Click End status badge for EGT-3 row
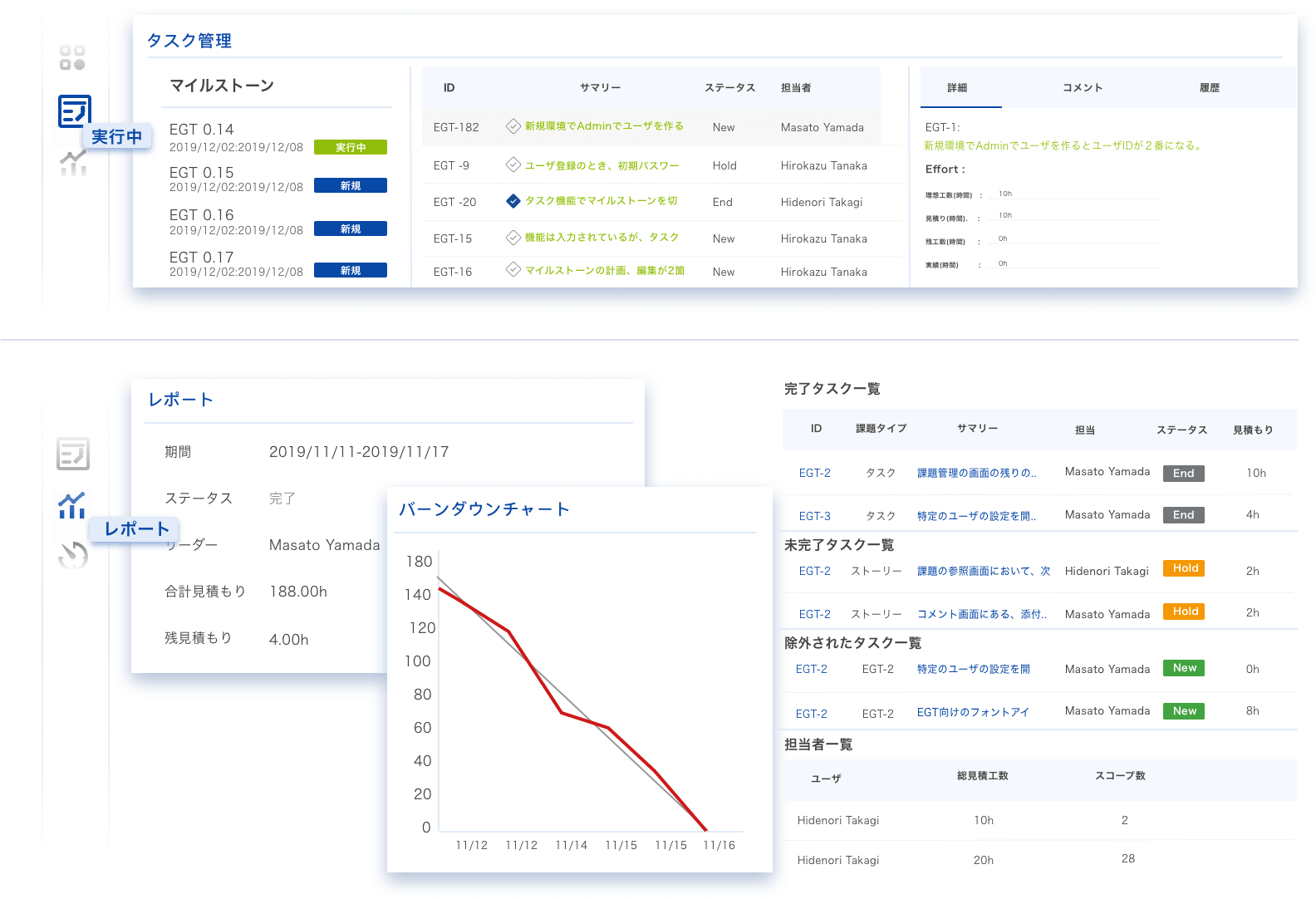 (1184, 515)
